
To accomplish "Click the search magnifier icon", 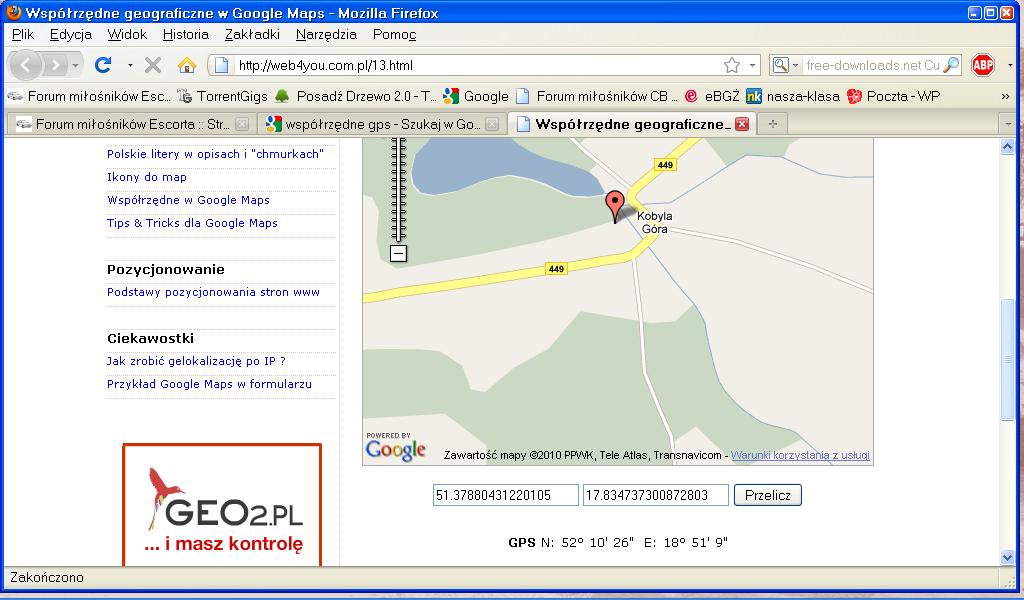I will 951,65.
